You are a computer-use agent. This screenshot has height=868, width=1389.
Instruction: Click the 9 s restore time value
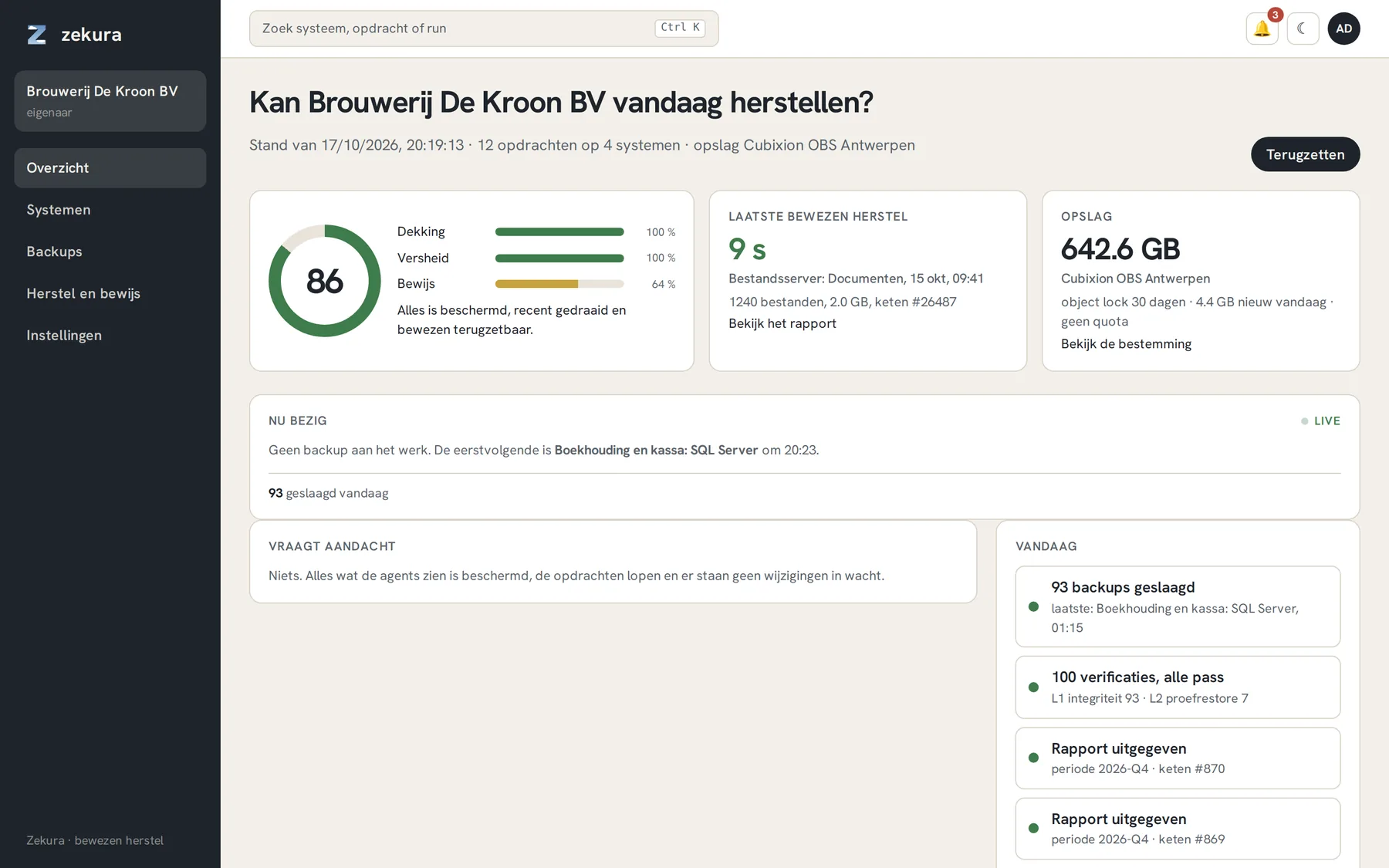747,249
